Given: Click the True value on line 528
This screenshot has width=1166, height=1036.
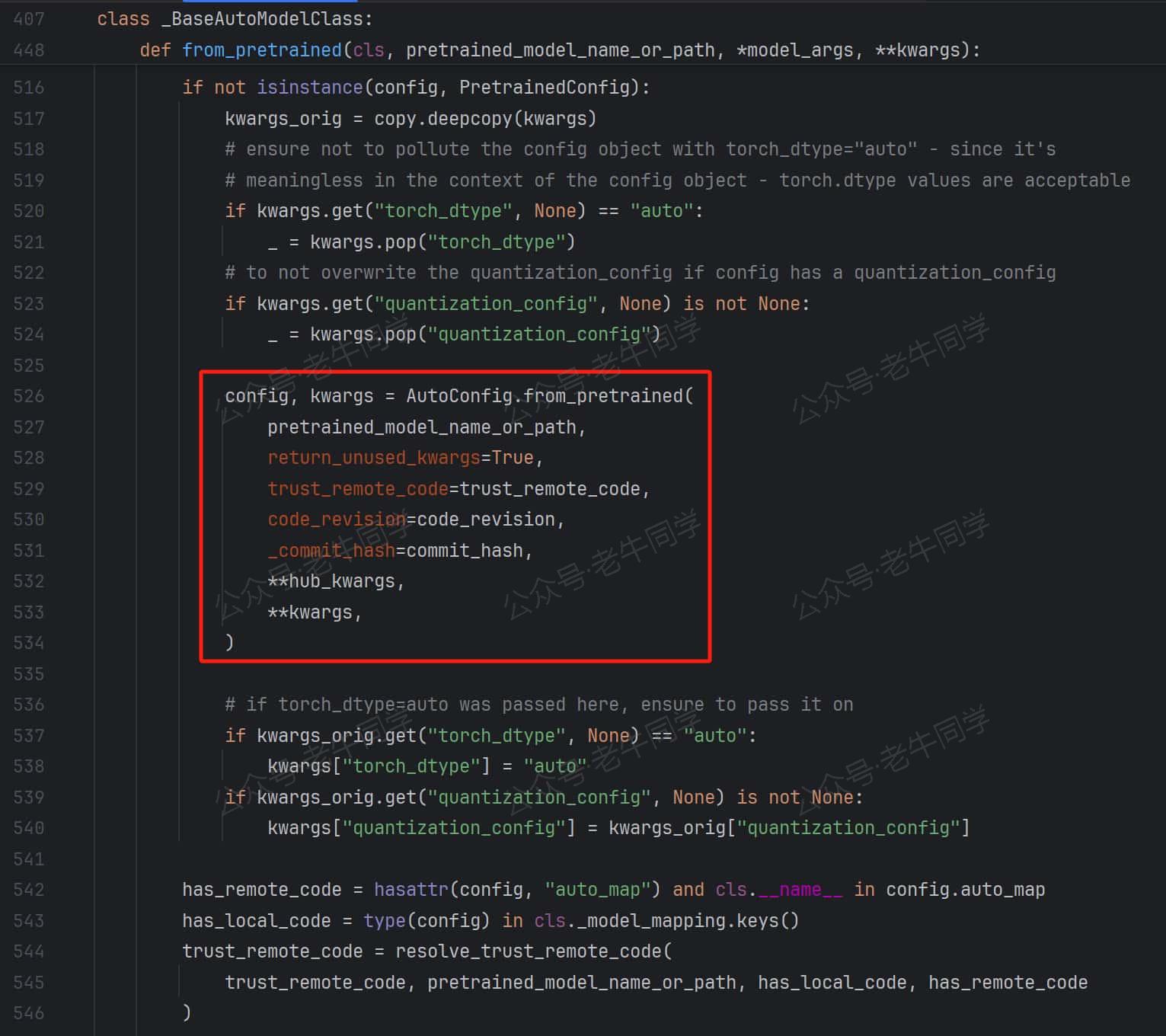Looking at the screenshot, I should pos(513,458).
